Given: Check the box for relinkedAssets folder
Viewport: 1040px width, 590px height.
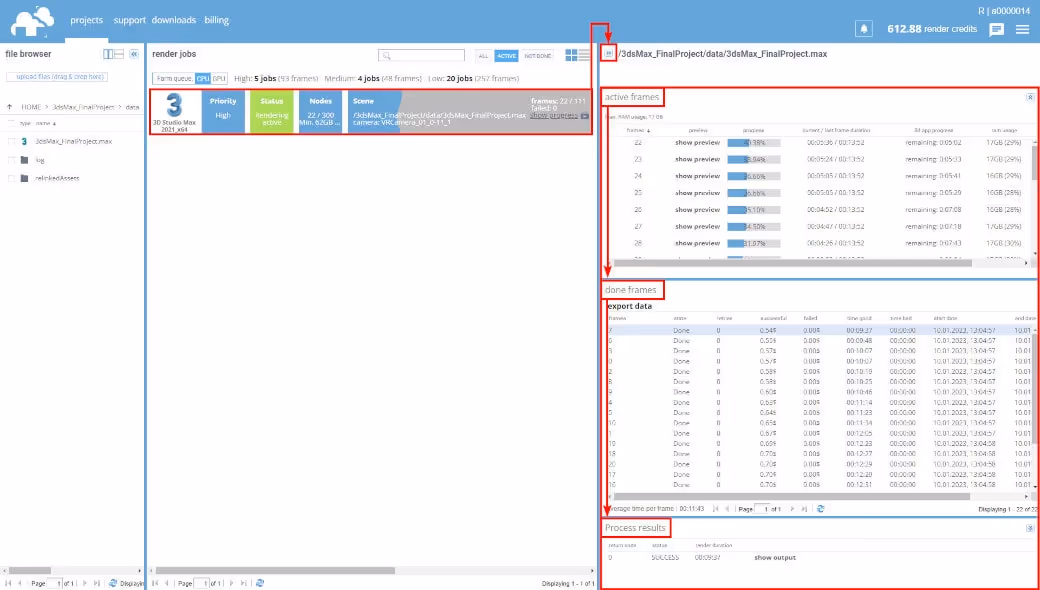Looking at the screenshot, I should point(11,178).
